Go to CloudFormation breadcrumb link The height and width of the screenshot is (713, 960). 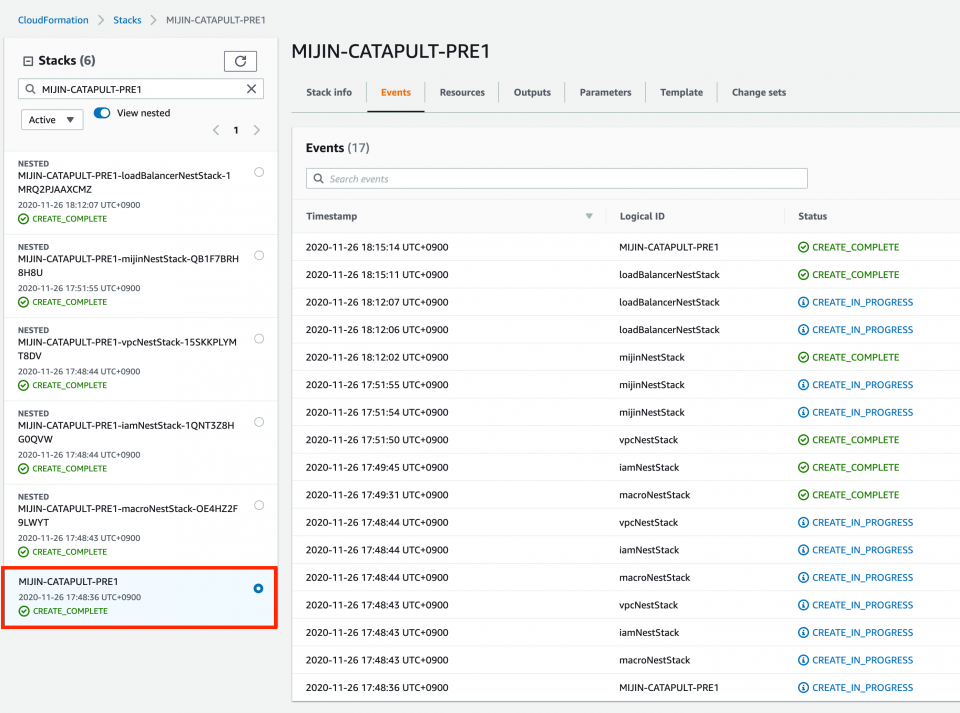click(x=53, y=20)
